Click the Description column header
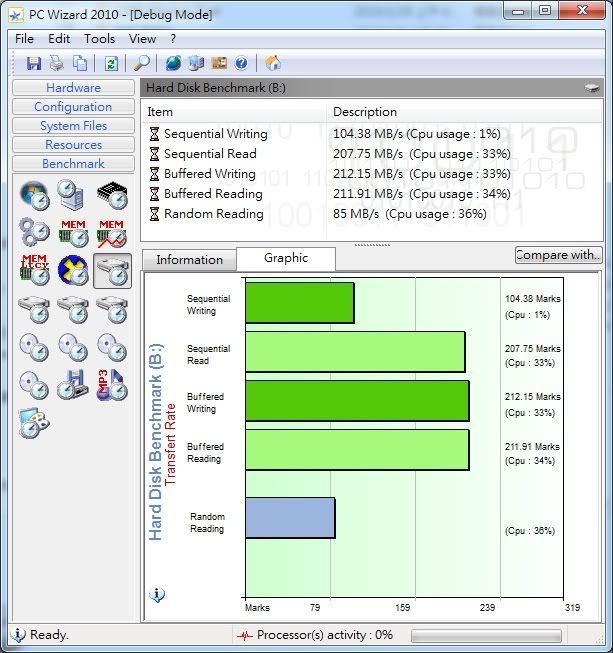 pyautogui.click(x=464, y=112)
